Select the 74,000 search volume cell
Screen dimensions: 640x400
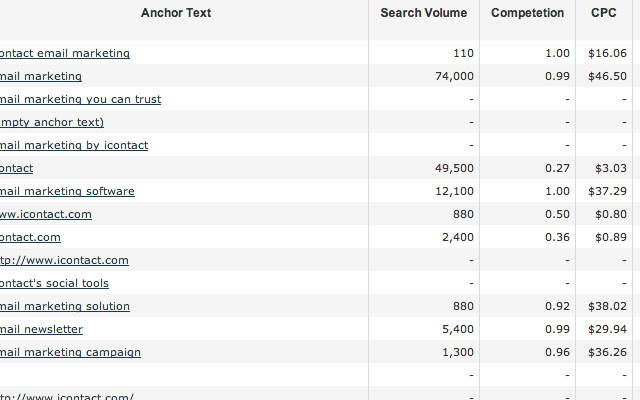[454, 76]
